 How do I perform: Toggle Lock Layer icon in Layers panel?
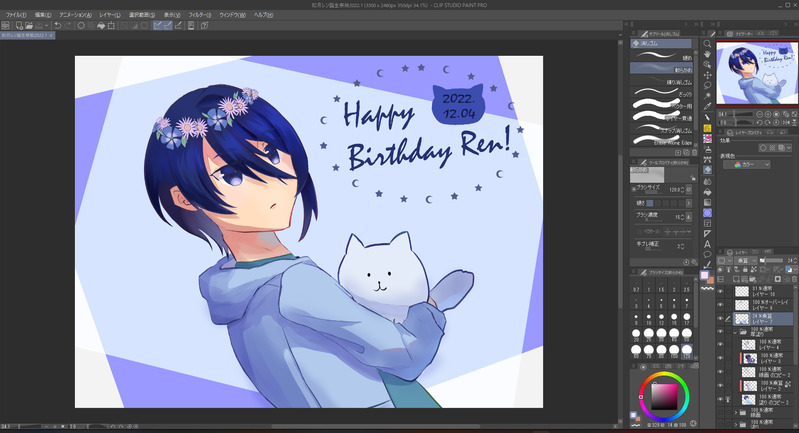[x=745, y=269]
